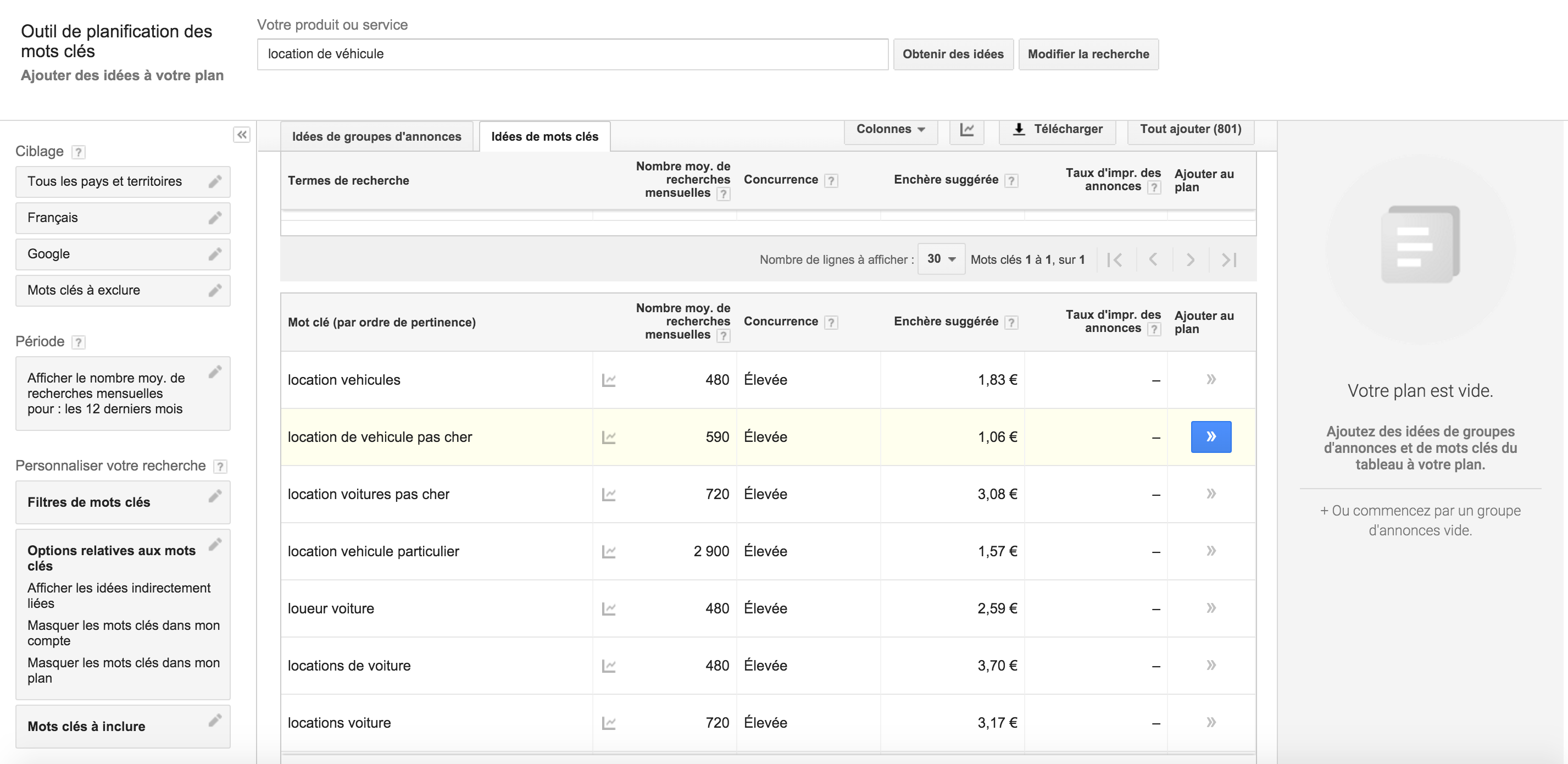Click the pencil icon for Mots clés à inclure
Image resolution: width=1568 pixels, height=764 pixels.
click(x=215, y=720)
